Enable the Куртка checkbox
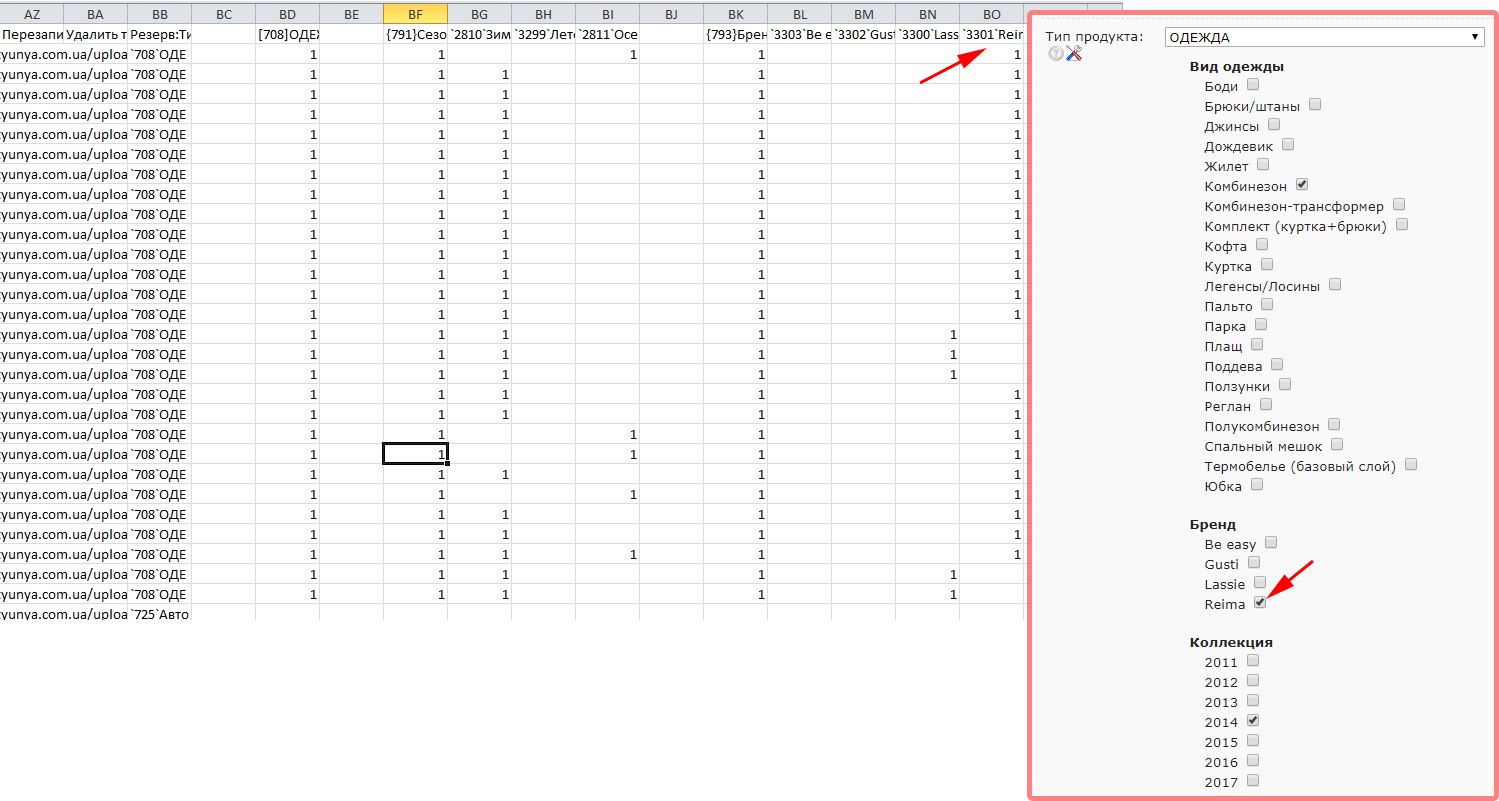 click(1267, 265)
